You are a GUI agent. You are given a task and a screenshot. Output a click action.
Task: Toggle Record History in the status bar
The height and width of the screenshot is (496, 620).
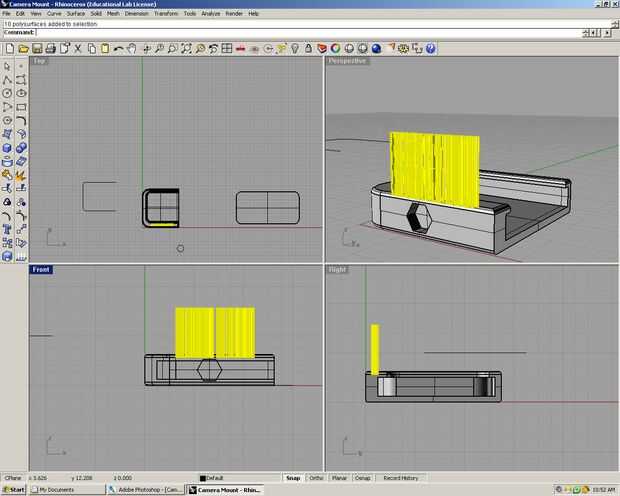coord(401,478)
